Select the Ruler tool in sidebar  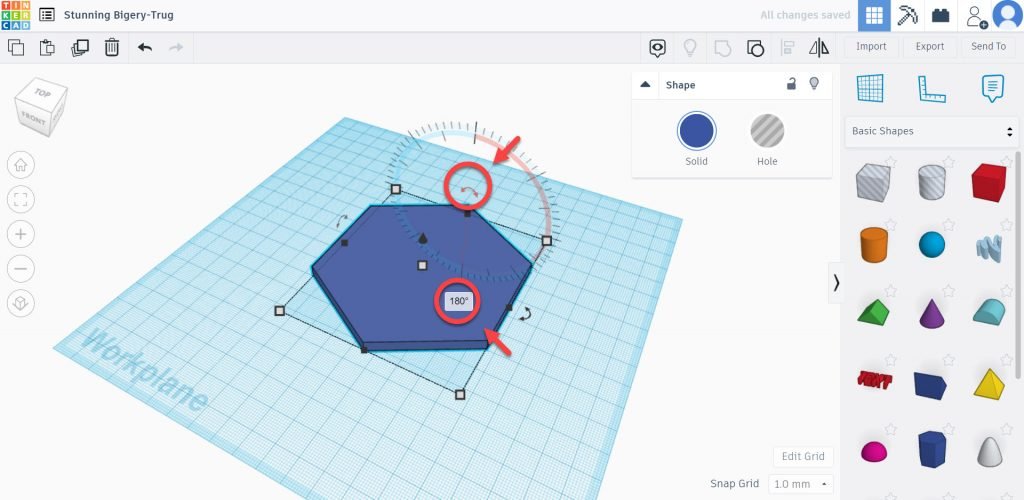tap(931, 89)
